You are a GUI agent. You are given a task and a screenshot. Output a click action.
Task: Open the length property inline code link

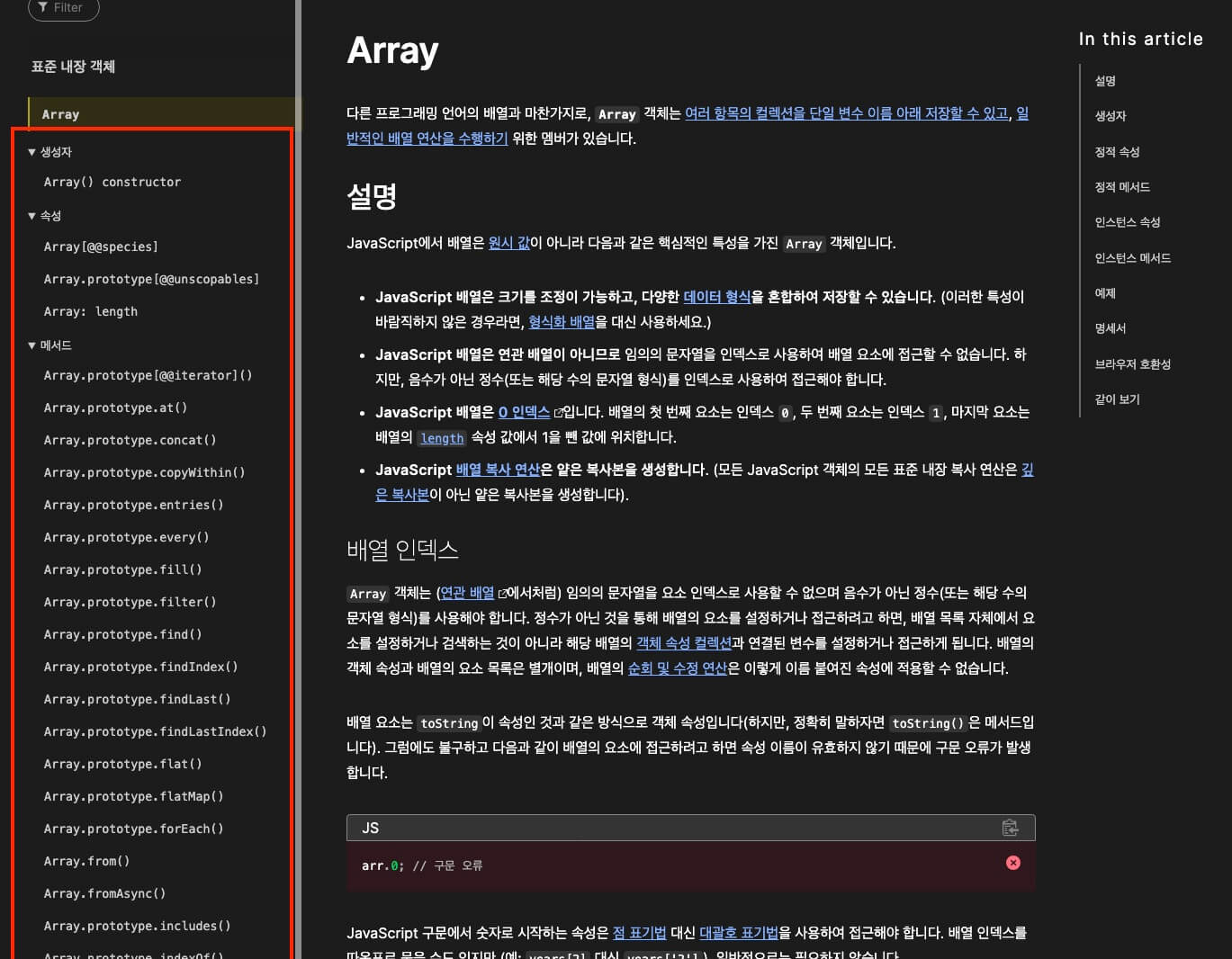coord(442,438)
